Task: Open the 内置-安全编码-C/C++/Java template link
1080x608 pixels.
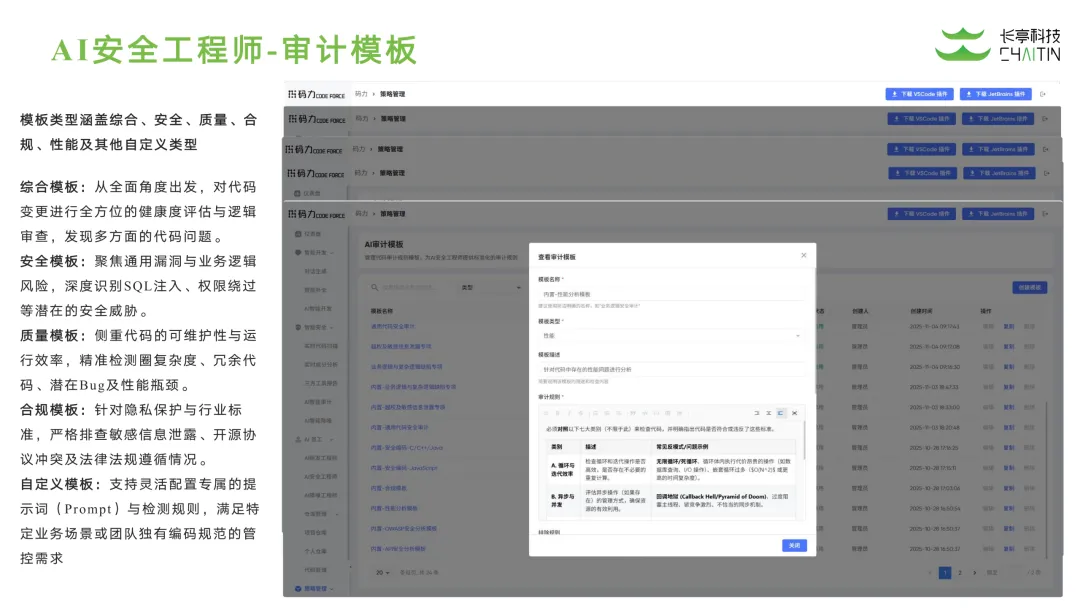Action: (x=406, y=448)
